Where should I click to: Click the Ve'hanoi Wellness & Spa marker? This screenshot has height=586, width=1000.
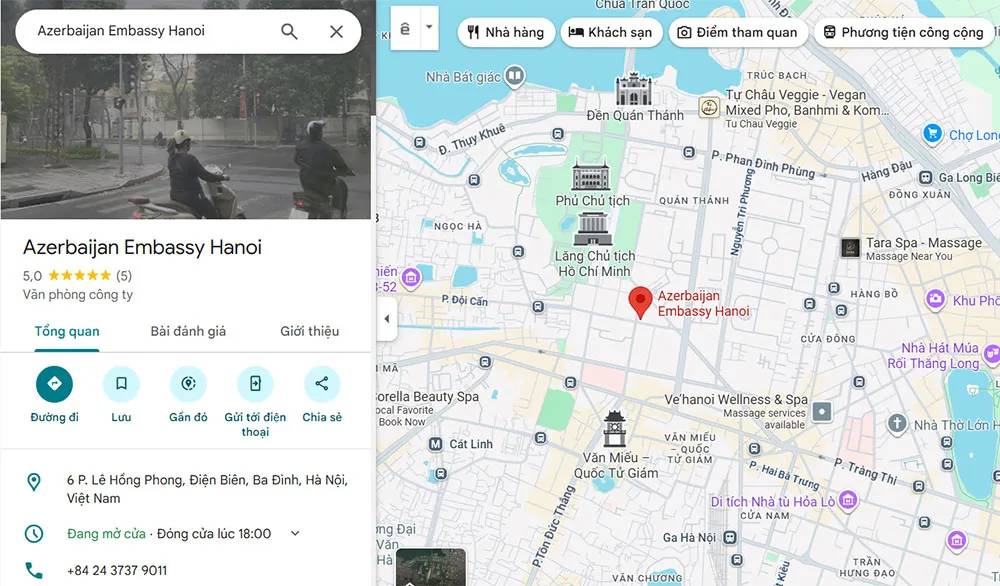(822, 411)
